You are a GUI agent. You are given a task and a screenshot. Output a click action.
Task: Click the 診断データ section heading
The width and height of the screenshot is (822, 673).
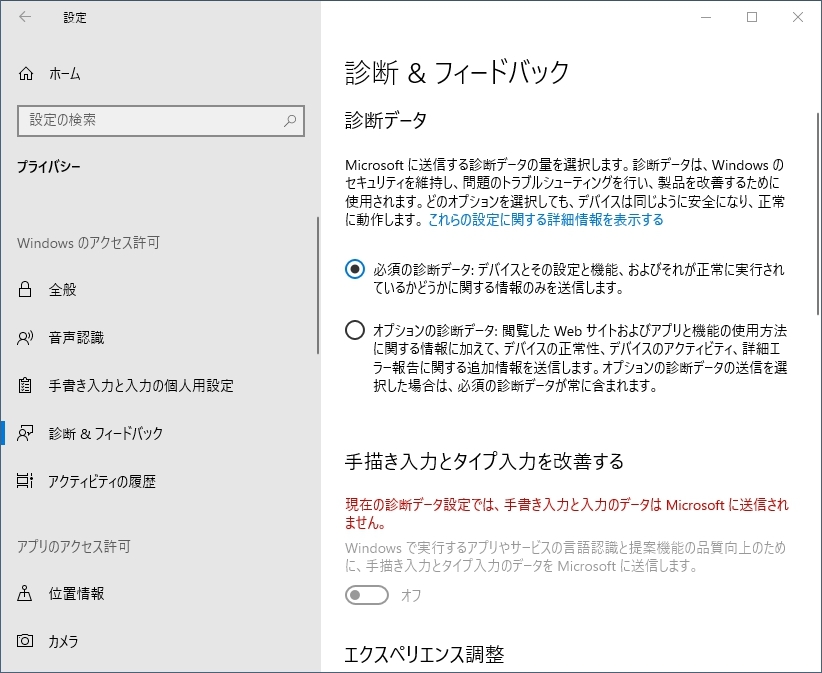386,121
